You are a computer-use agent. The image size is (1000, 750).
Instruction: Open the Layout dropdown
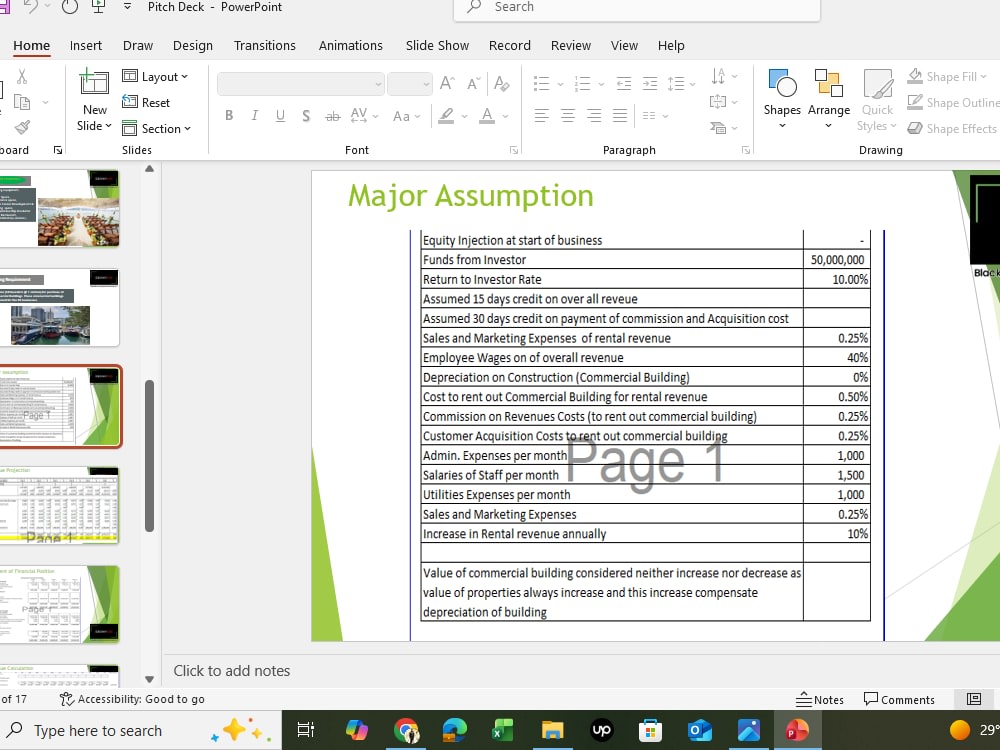click(x=155, y=77)
